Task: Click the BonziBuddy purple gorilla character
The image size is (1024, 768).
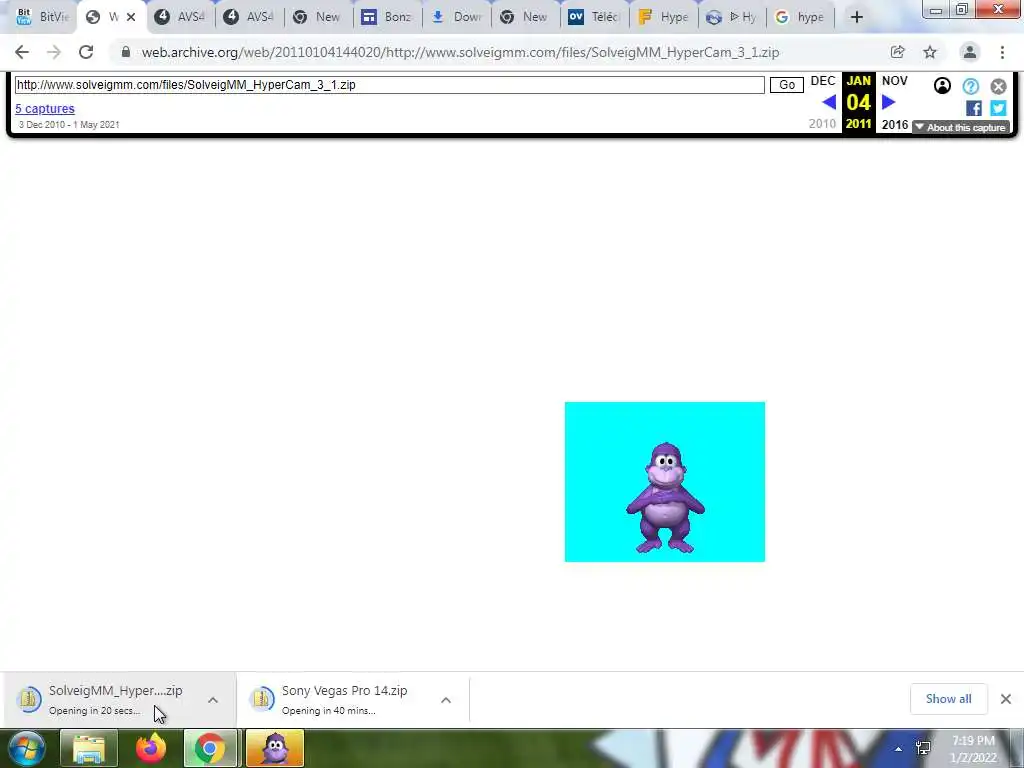Action: [x=665, y=498]
